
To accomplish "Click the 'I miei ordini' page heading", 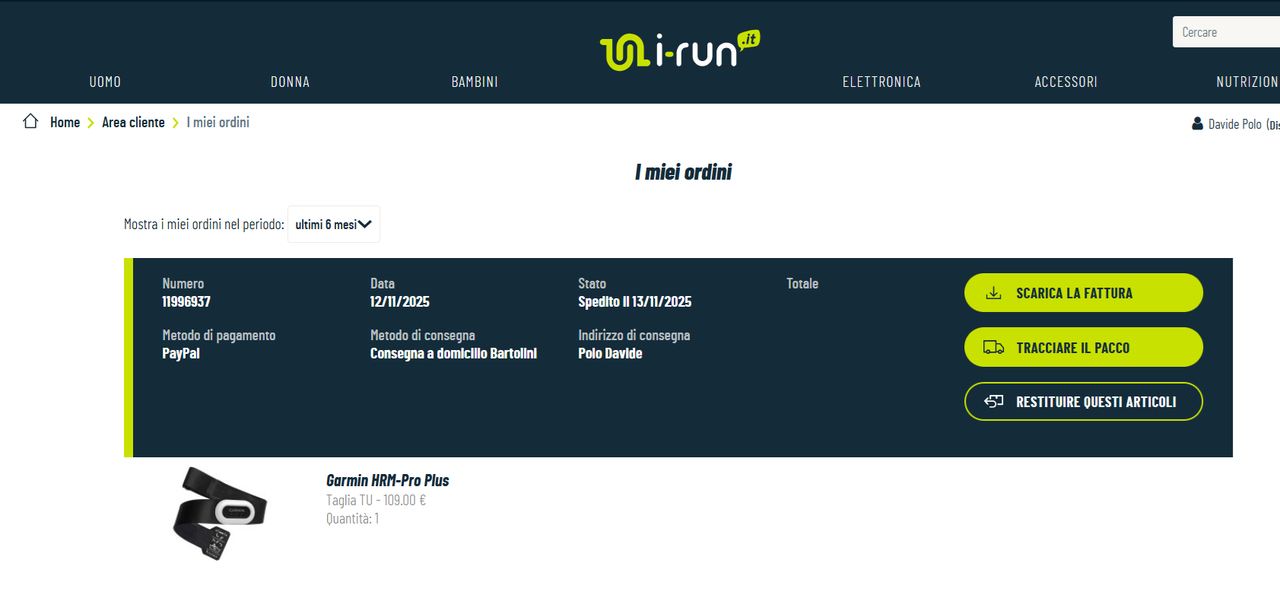I will coord(684,172).
